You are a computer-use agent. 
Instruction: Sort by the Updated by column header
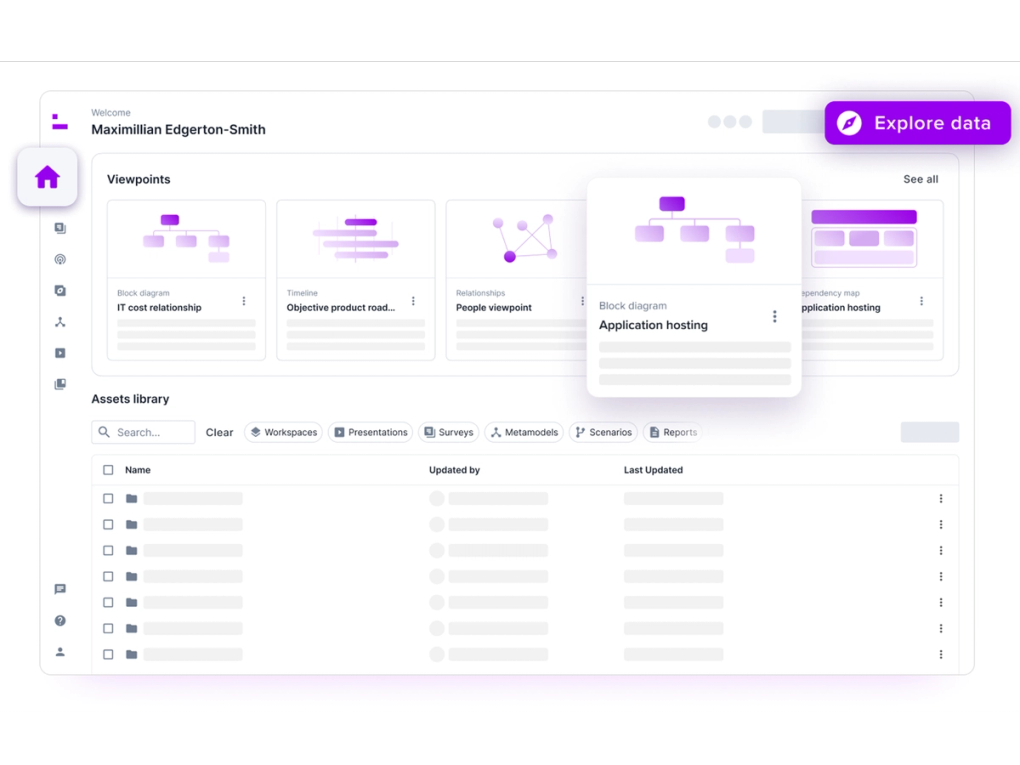tap(454, 470)
